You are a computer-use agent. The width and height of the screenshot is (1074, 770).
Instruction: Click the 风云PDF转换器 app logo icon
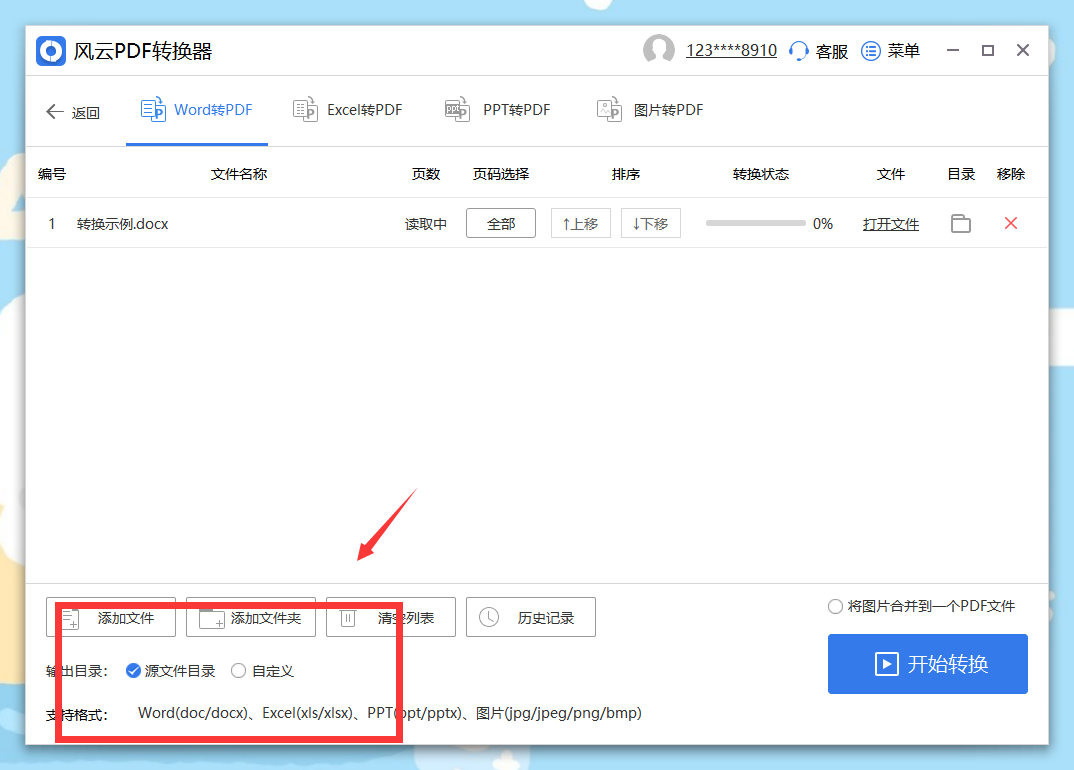click(x=51, y=51)
